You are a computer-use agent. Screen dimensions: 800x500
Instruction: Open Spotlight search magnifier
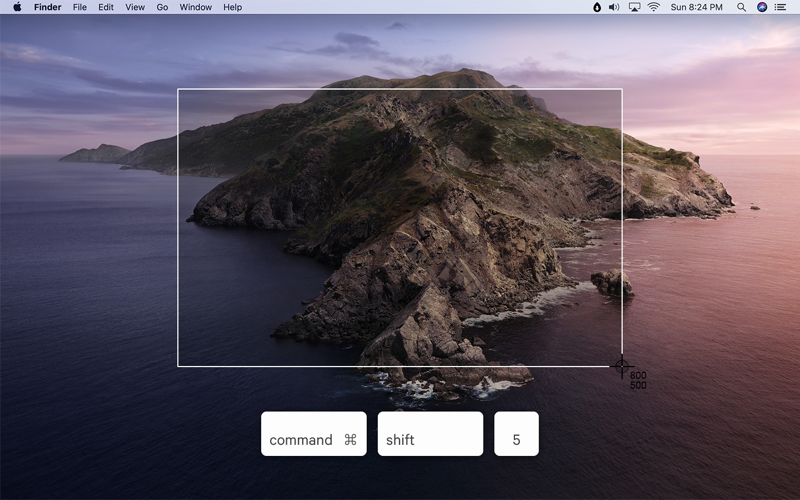point(741,7)
